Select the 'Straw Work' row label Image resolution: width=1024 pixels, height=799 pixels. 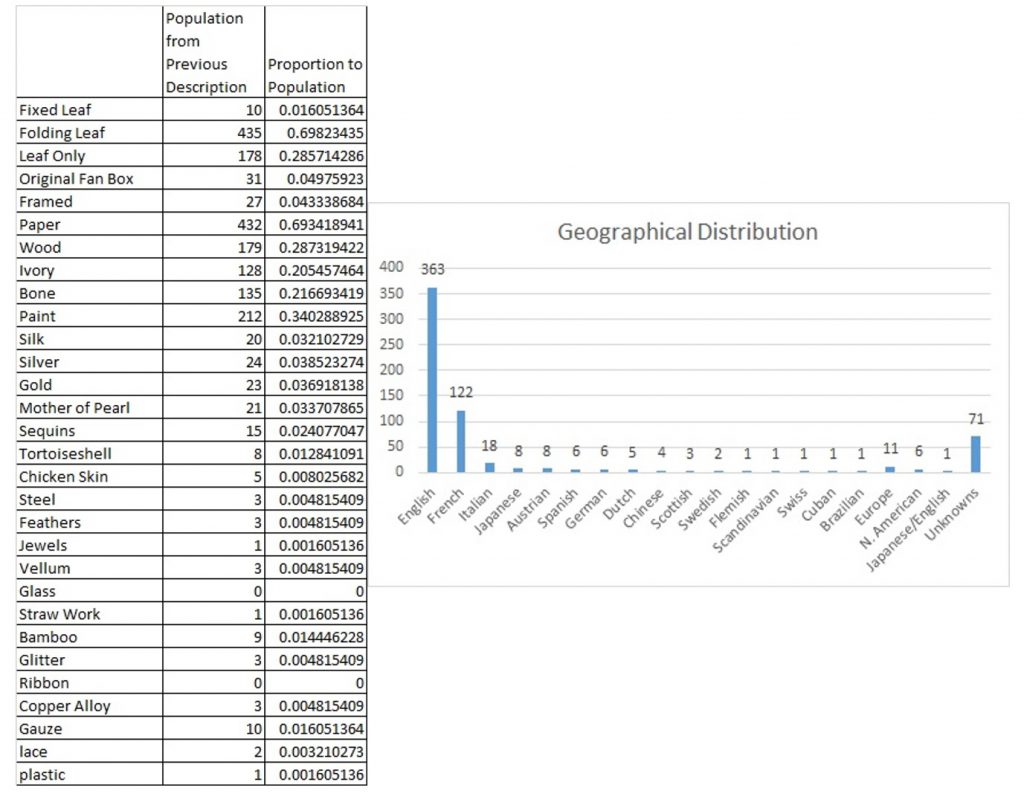click(89, 613)
